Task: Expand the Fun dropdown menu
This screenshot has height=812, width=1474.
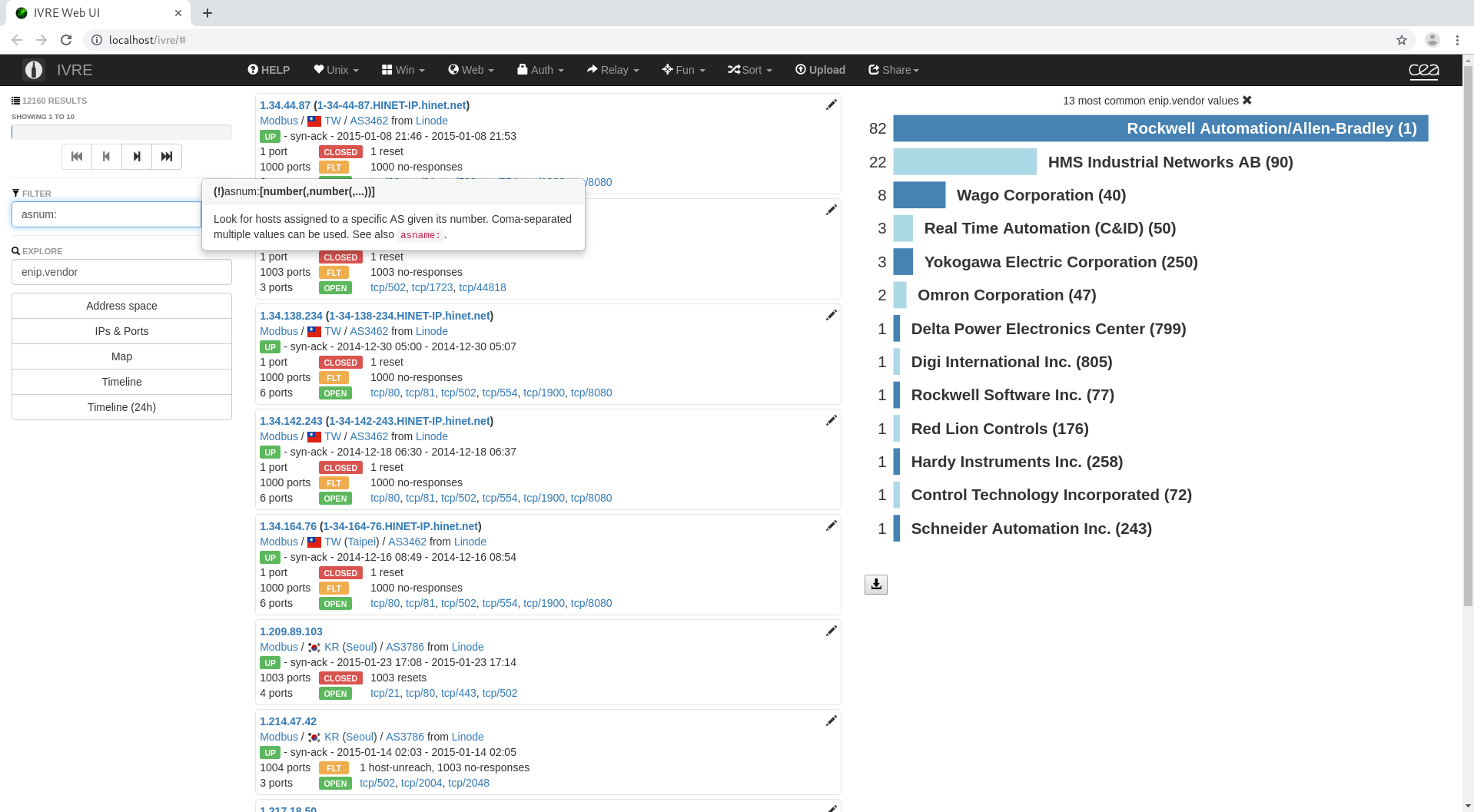Action: [x=684, y=70]
